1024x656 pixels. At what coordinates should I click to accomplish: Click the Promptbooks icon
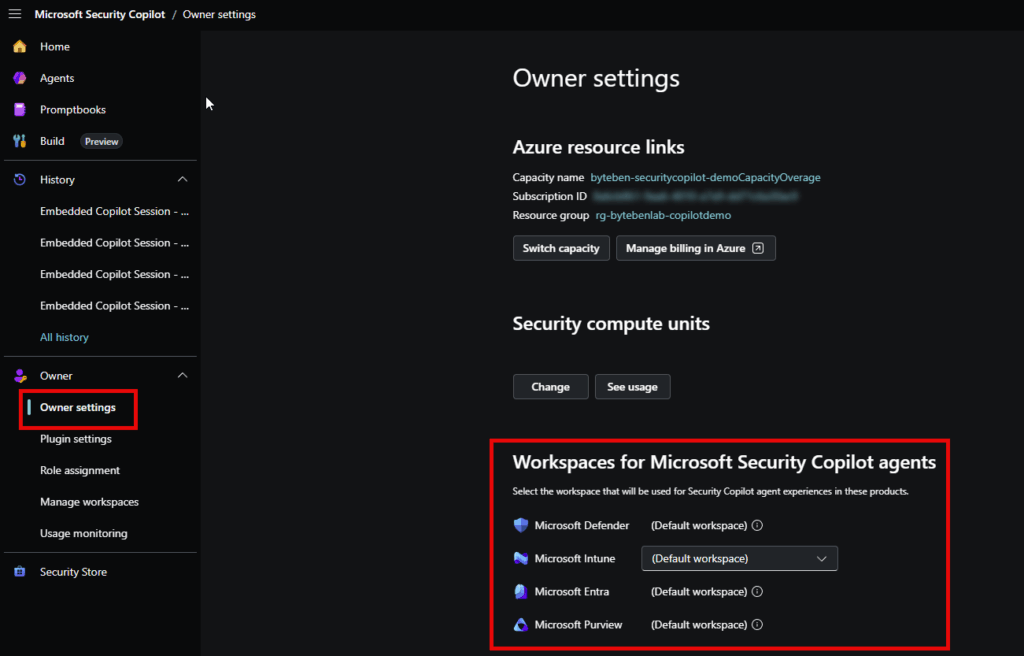pos(19,110)
